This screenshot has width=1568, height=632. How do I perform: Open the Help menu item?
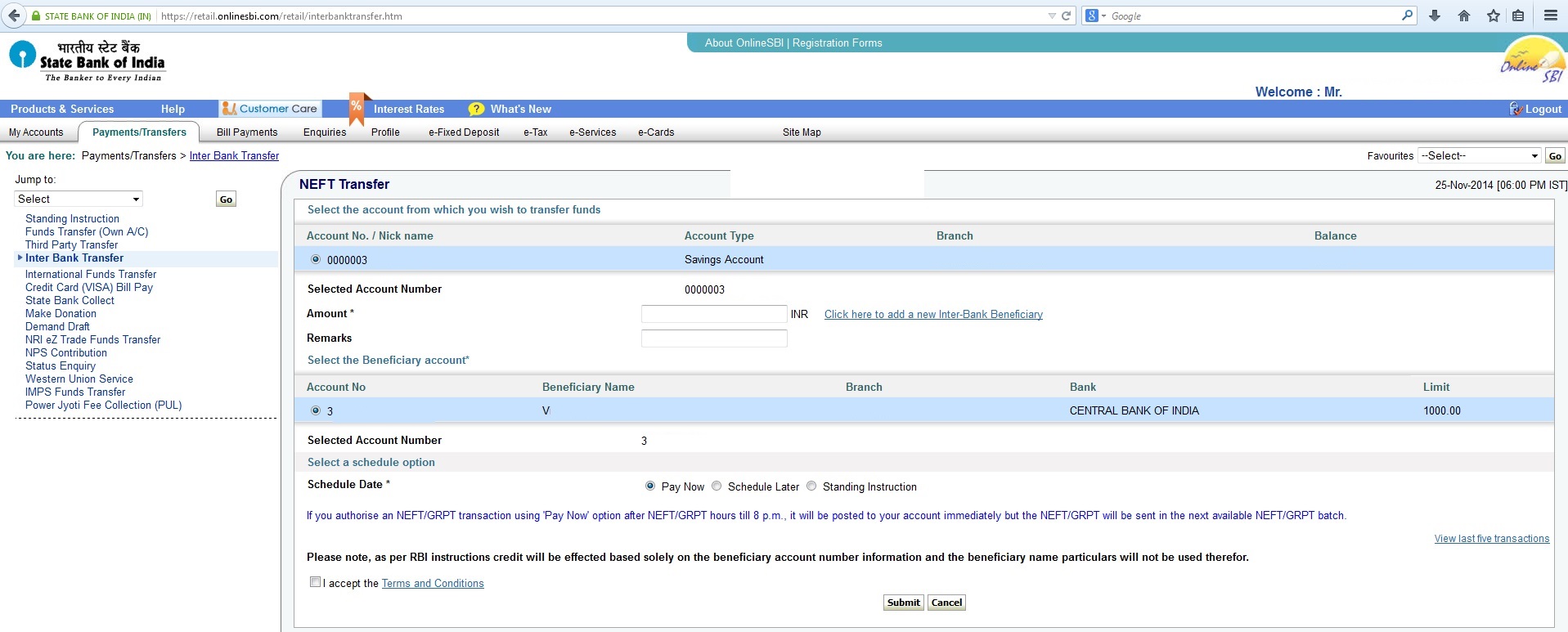click(x=173, y=109)
